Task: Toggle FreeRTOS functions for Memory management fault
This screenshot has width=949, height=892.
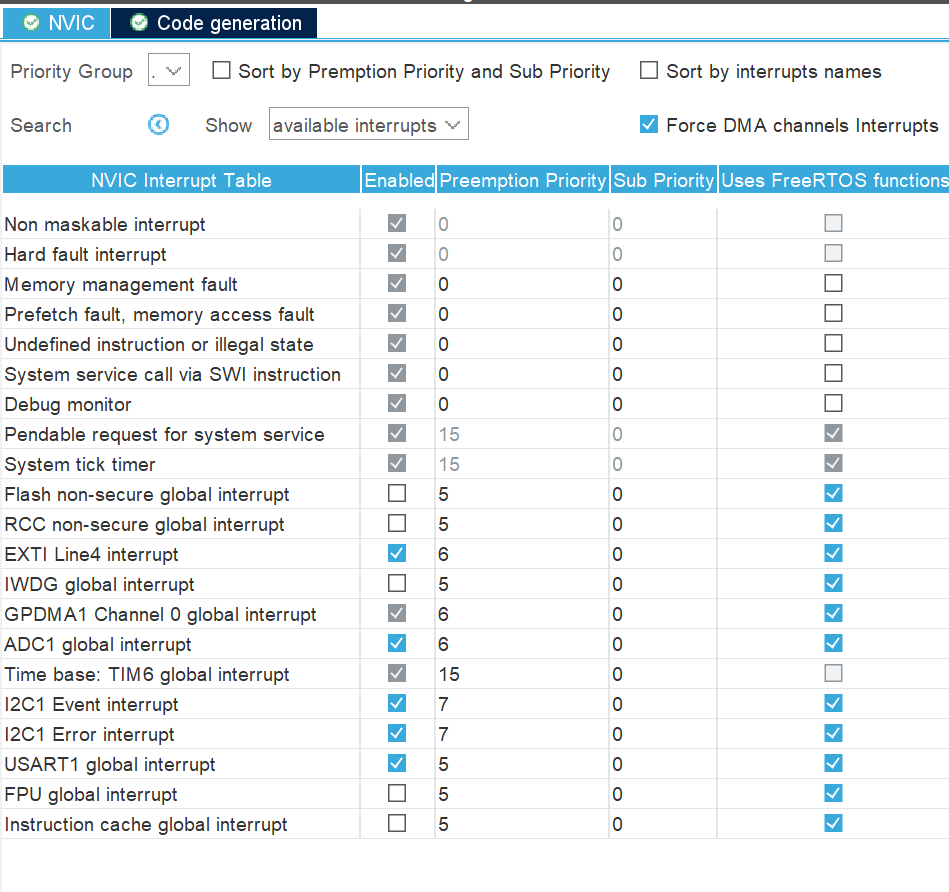Action: [x=833, y=283]
